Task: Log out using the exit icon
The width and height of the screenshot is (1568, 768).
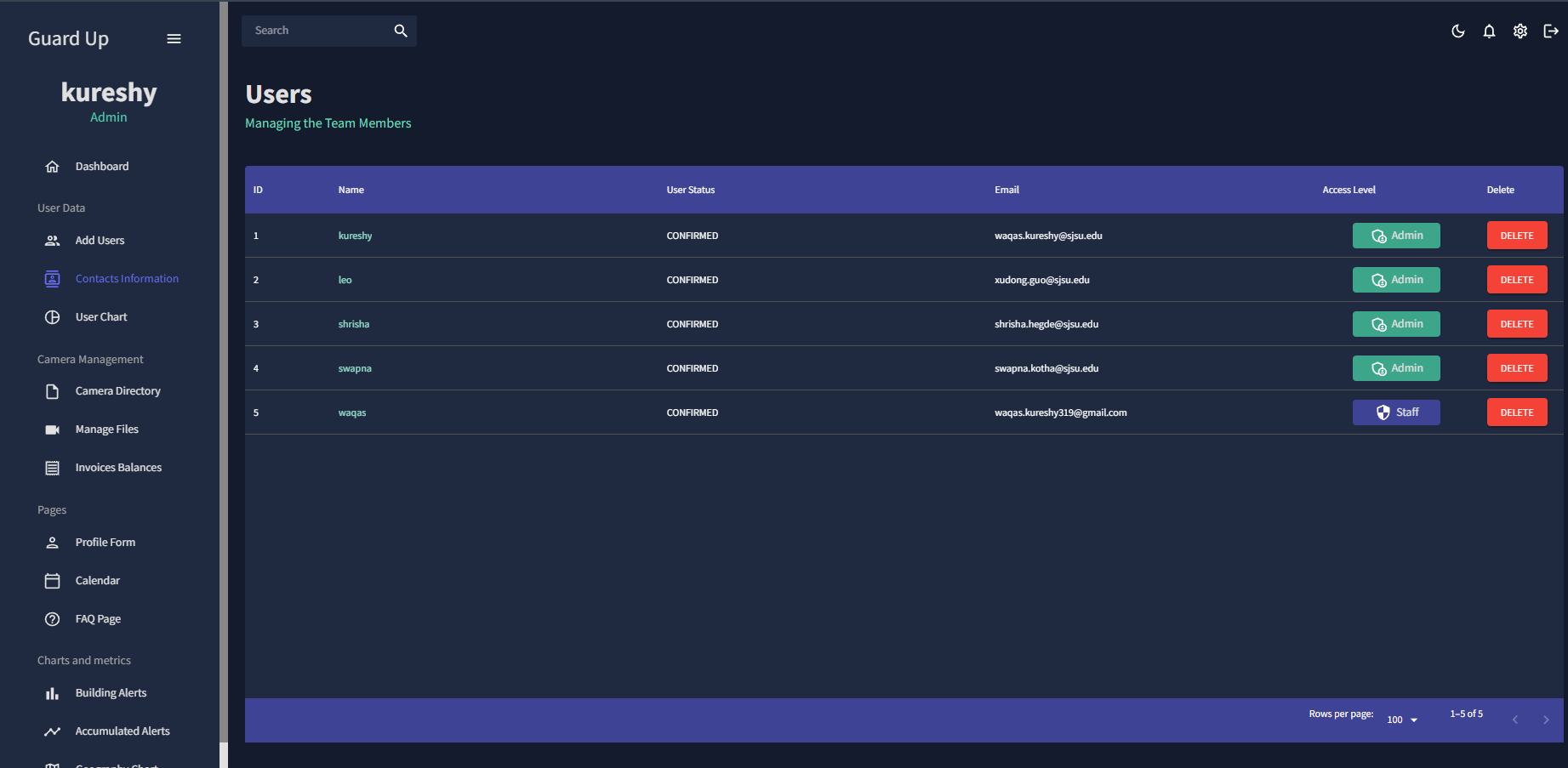Action: click(x=1551, y=31)
